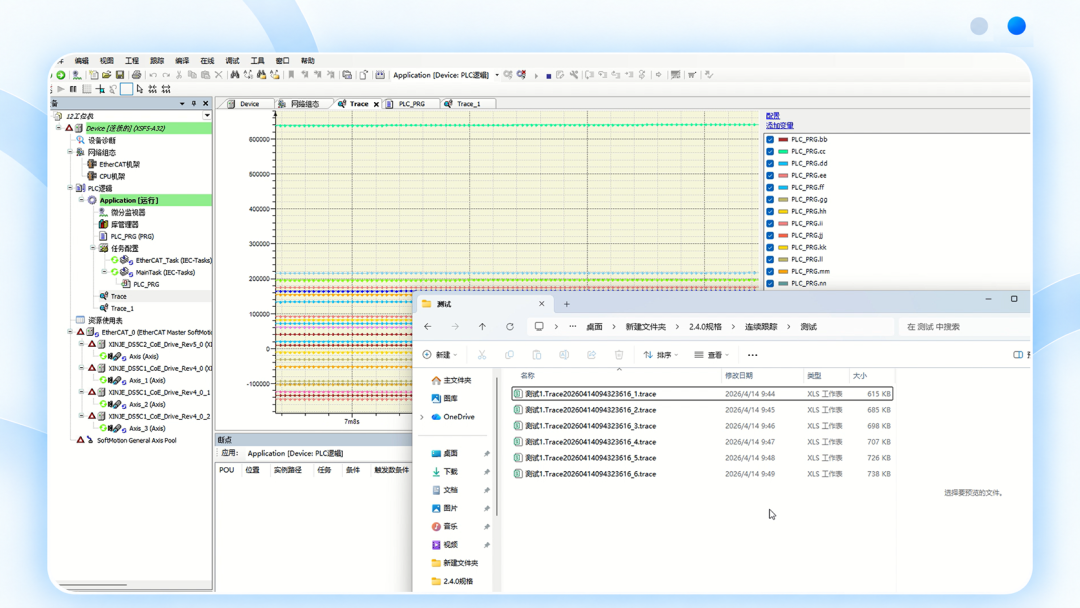Uncheck the PLC_PRG.ee trace variable
1080x608 pixels.
(770, 176)
